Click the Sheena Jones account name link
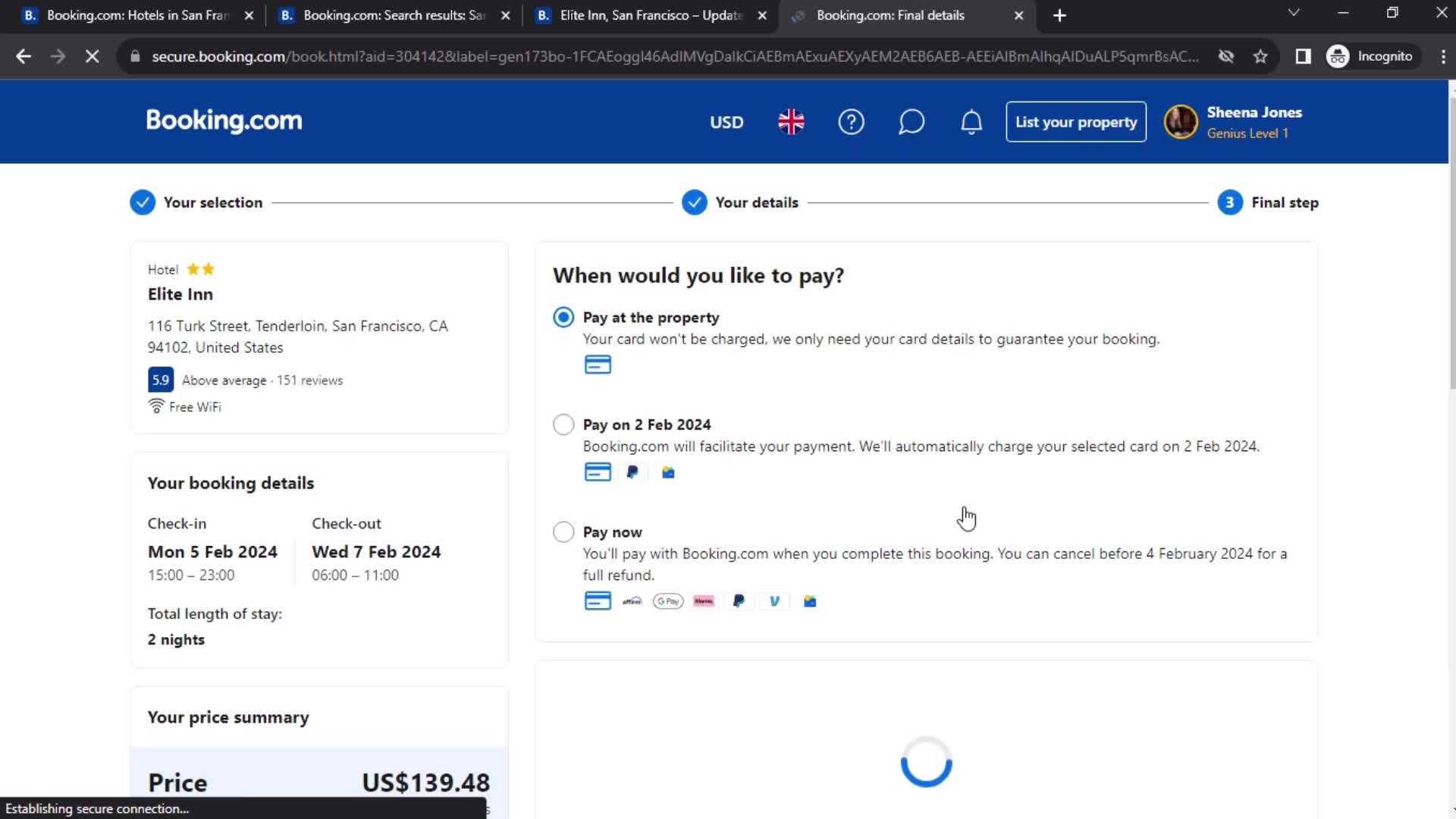The image size is (1456, 819). click(x=1254, y=112)
